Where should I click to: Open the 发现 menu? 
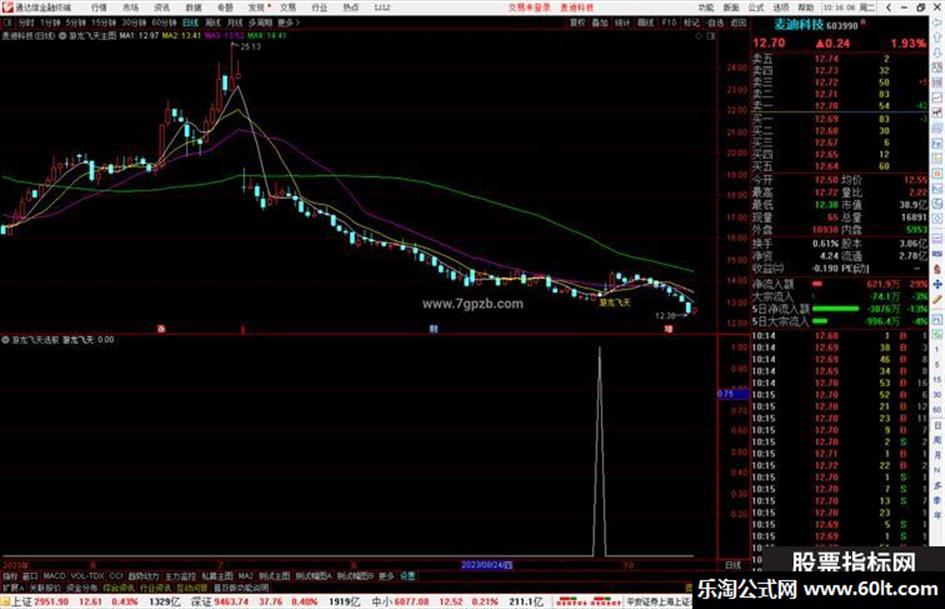click(x=257, y=7)
